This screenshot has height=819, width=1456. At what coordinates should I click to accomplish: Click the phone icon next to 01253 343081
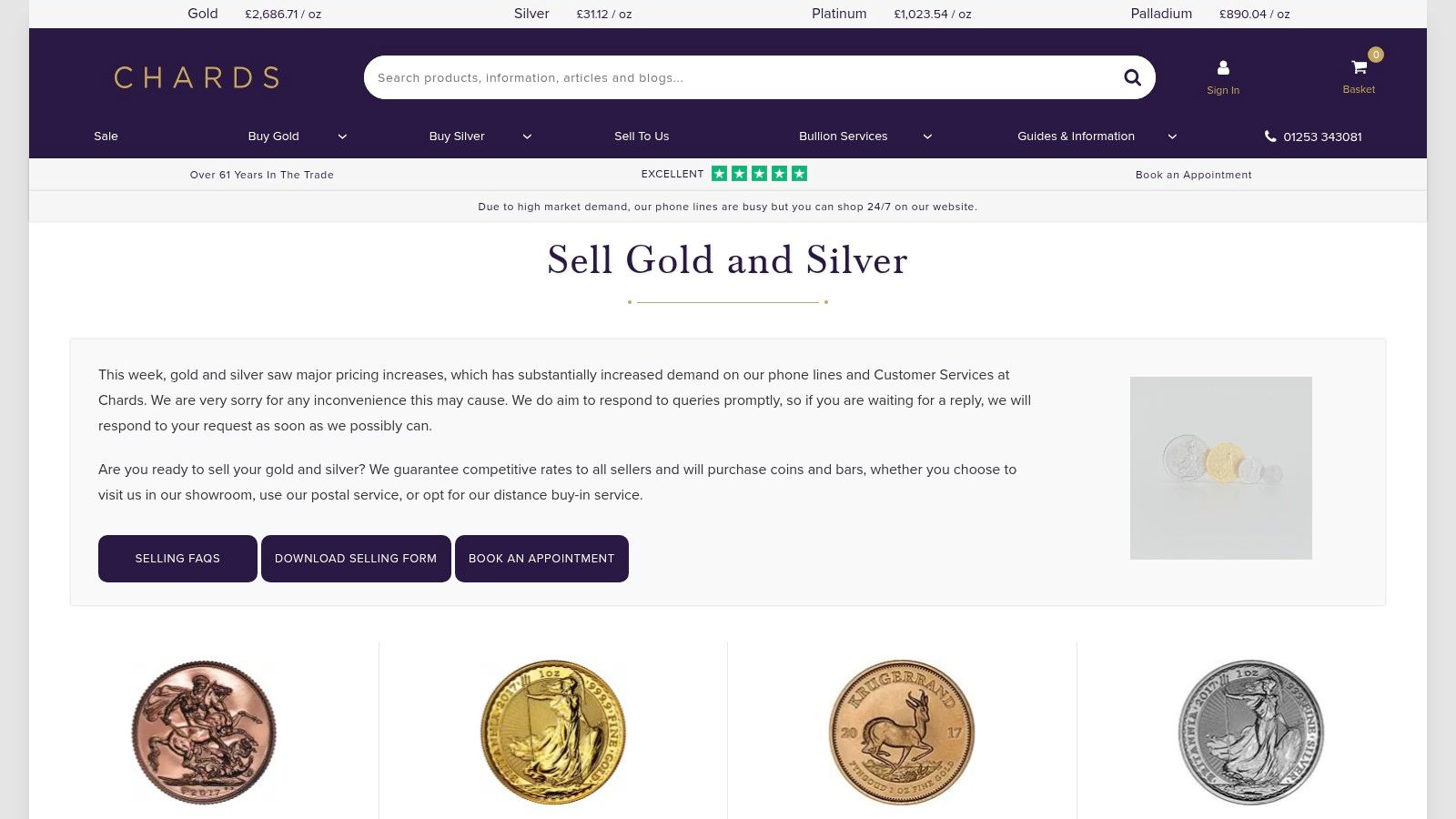click(1269, 136)
